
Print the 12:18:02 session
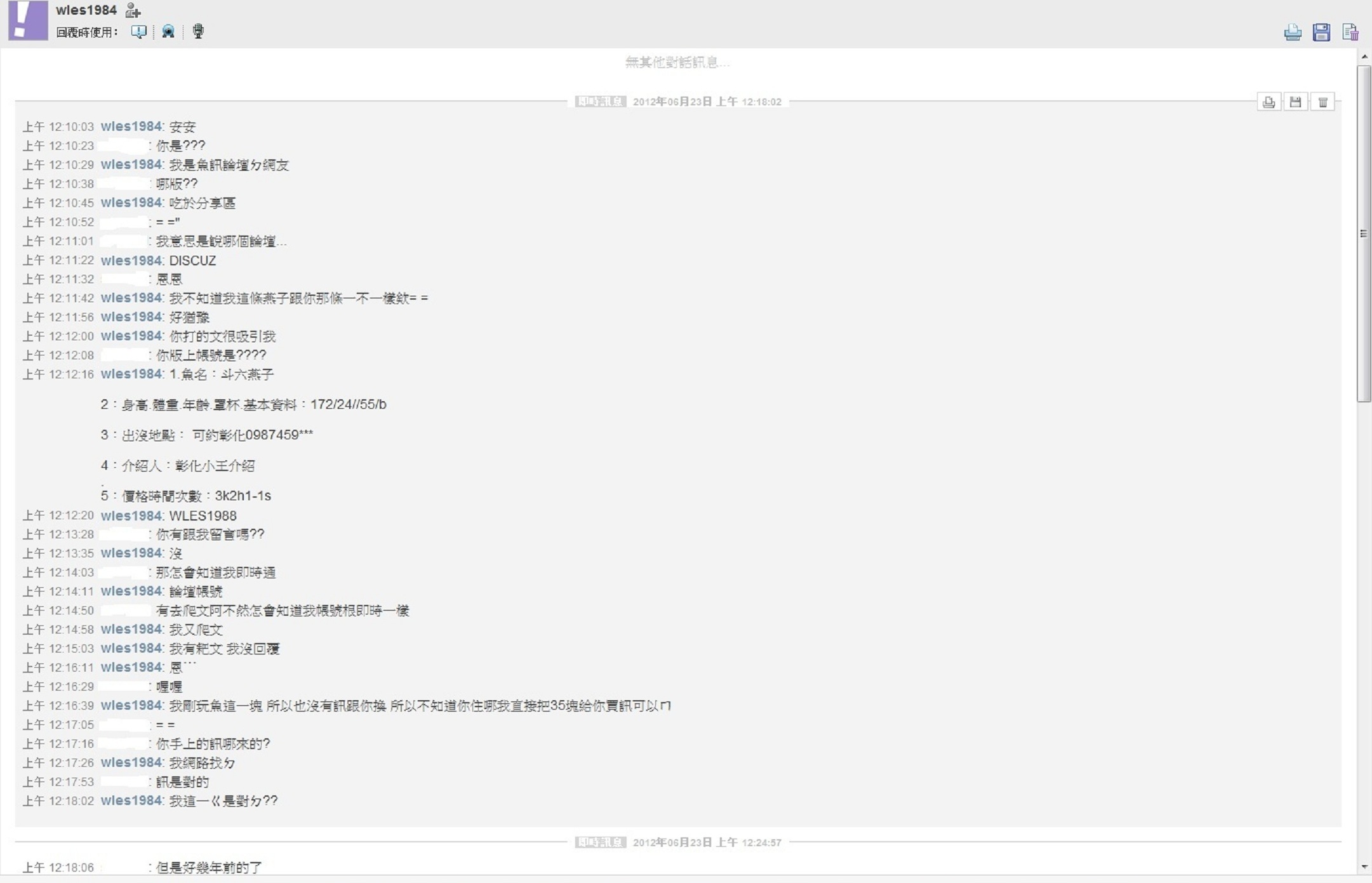click(1269, 102)
